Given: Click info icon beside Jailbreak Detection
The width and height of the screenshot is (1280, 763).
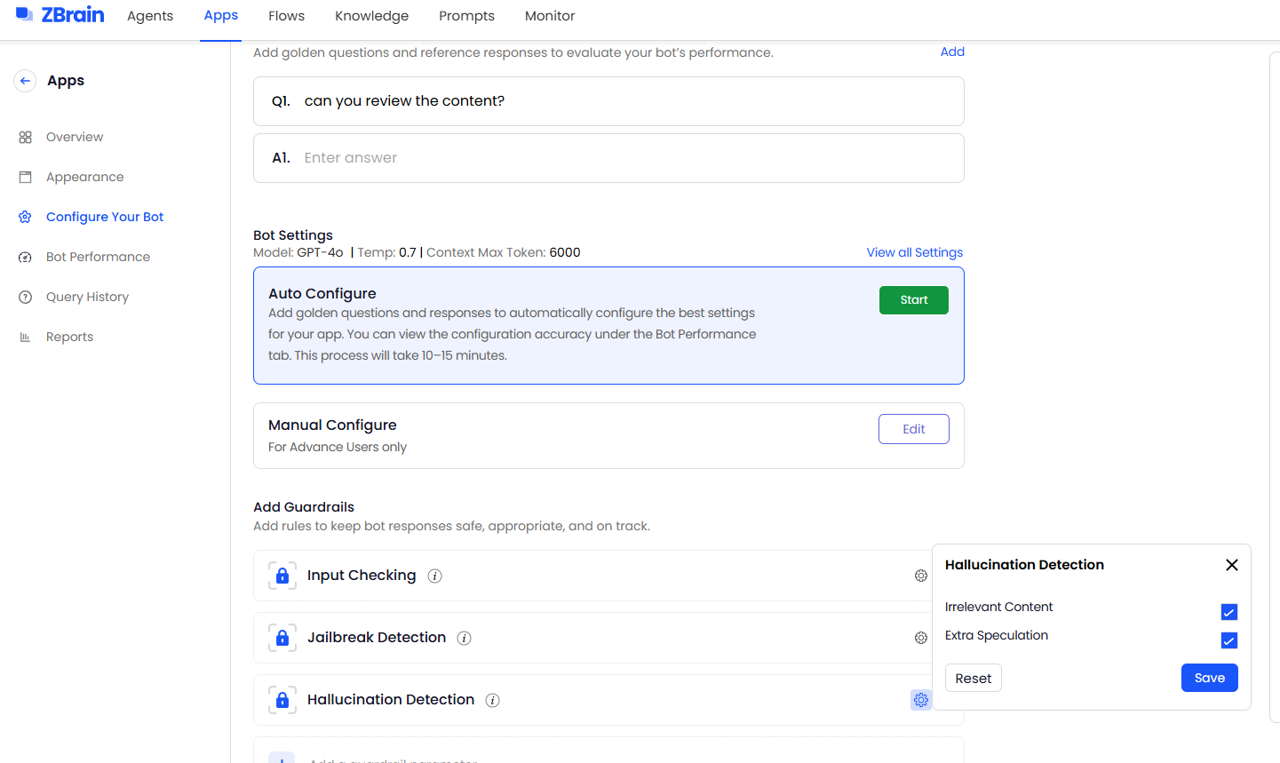Looking at the screenshot, I should click(464, 638).
